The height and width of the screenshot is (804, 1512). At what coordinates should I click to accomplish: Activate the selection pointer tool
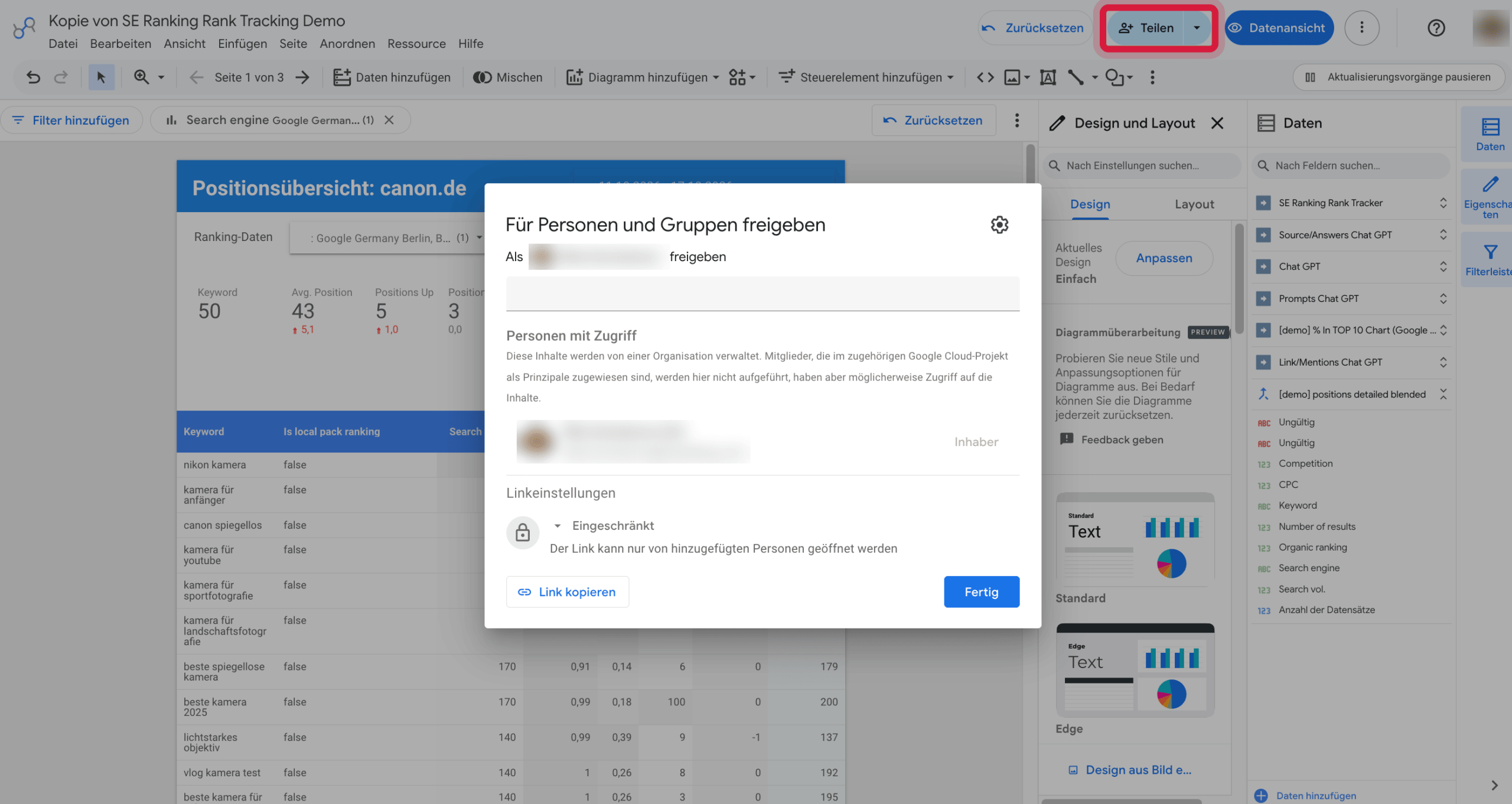pos(101,77)
